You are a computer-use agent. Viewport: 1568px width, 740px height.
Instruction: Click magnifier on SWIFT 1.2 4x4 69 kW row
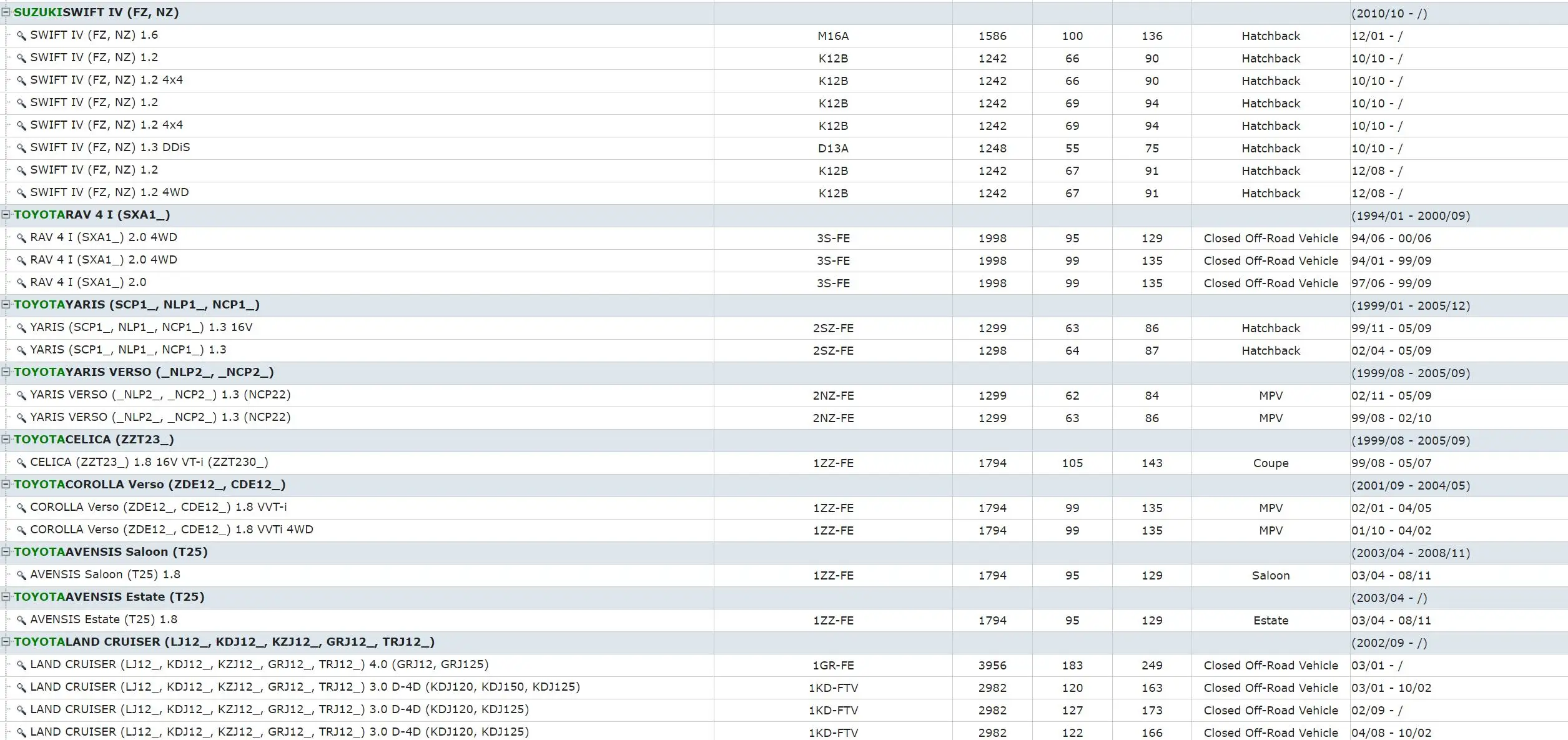(21, 126)
